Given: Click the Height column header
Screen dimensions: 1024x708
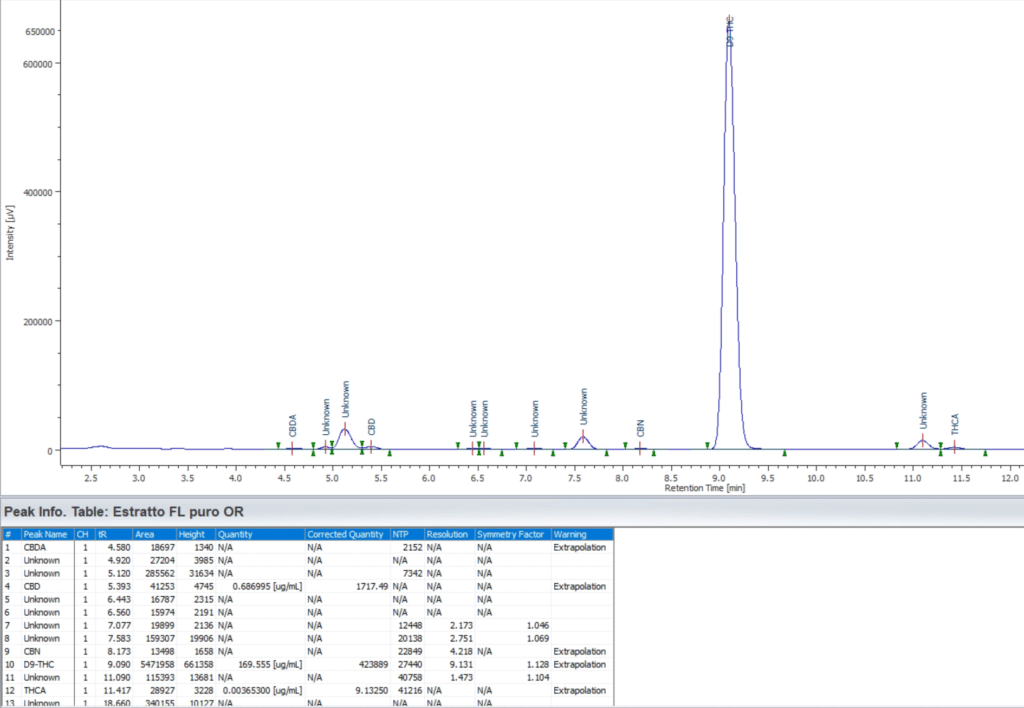Looking at the screenshot, I should [x=196, y=534].
